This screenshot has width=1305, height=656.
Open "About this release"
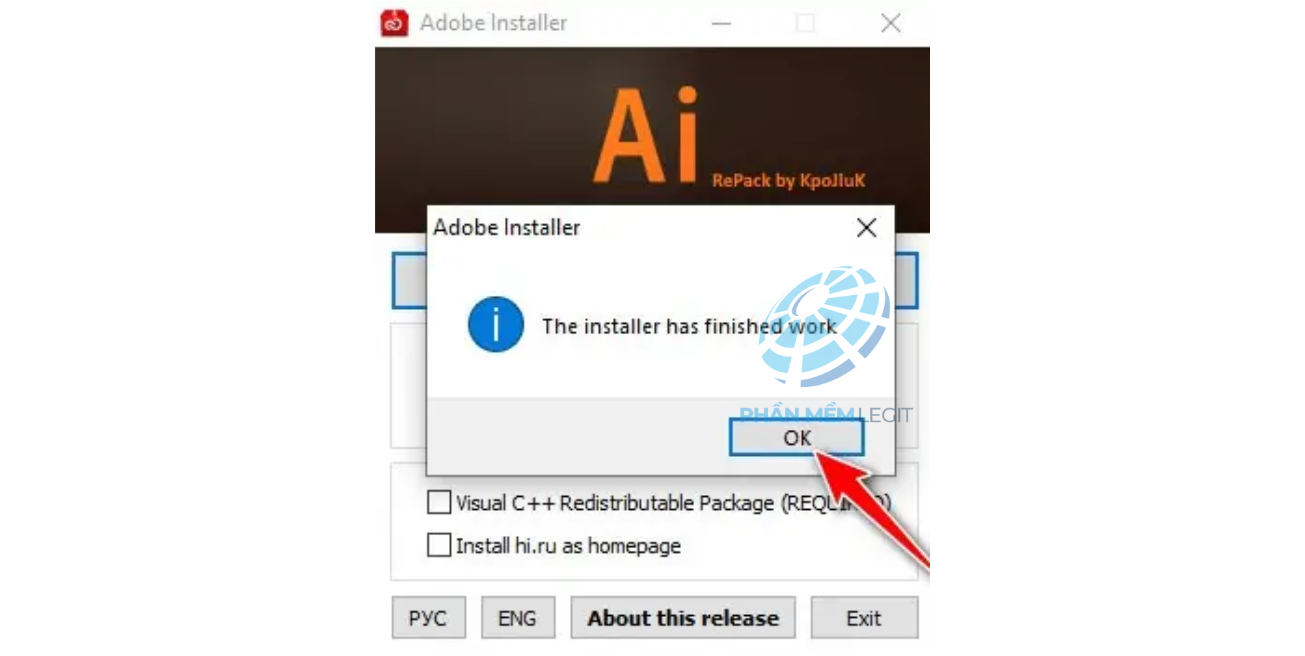click(683, 618)
